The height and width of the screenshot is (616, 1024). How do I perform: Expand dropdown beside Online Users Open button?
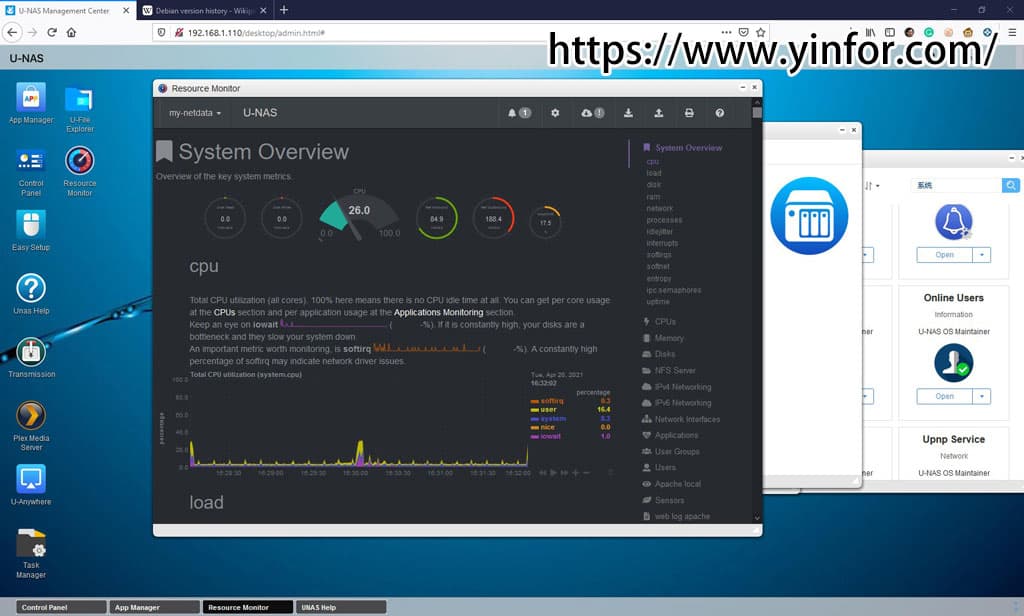tap(982, 397)
